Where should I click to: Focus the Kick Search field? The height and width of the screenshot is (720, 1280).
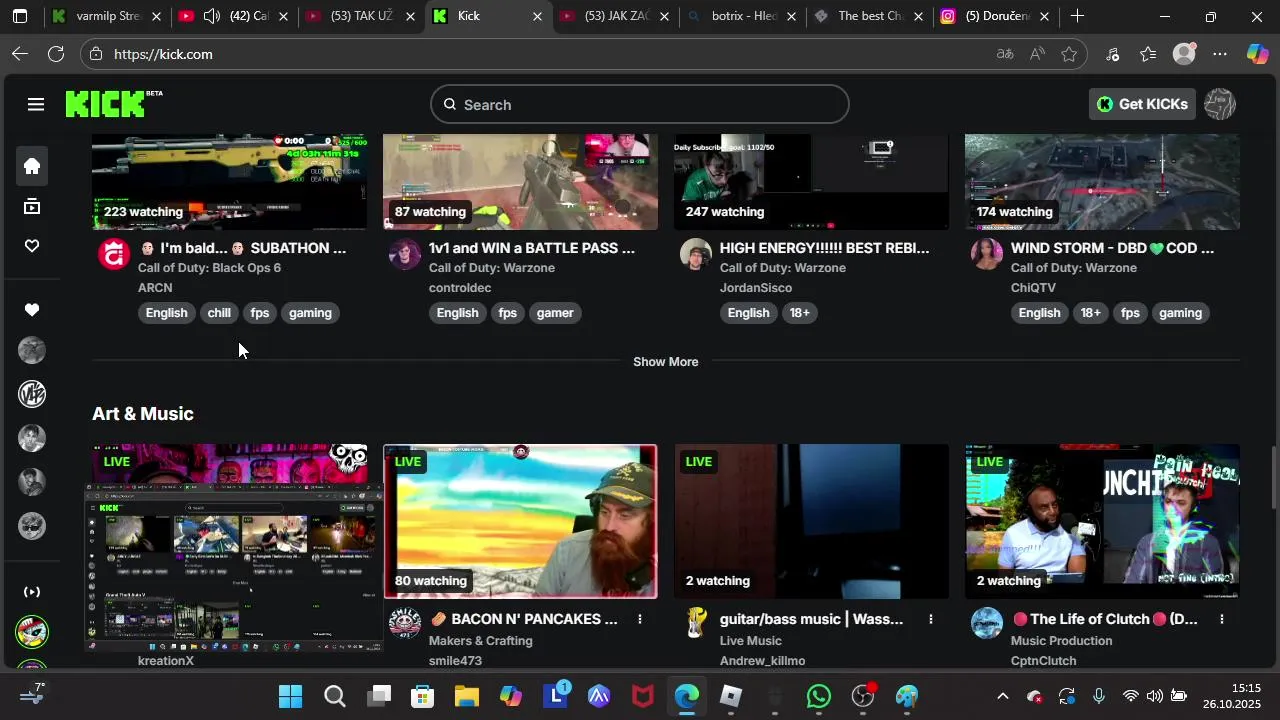pos(640,104)
